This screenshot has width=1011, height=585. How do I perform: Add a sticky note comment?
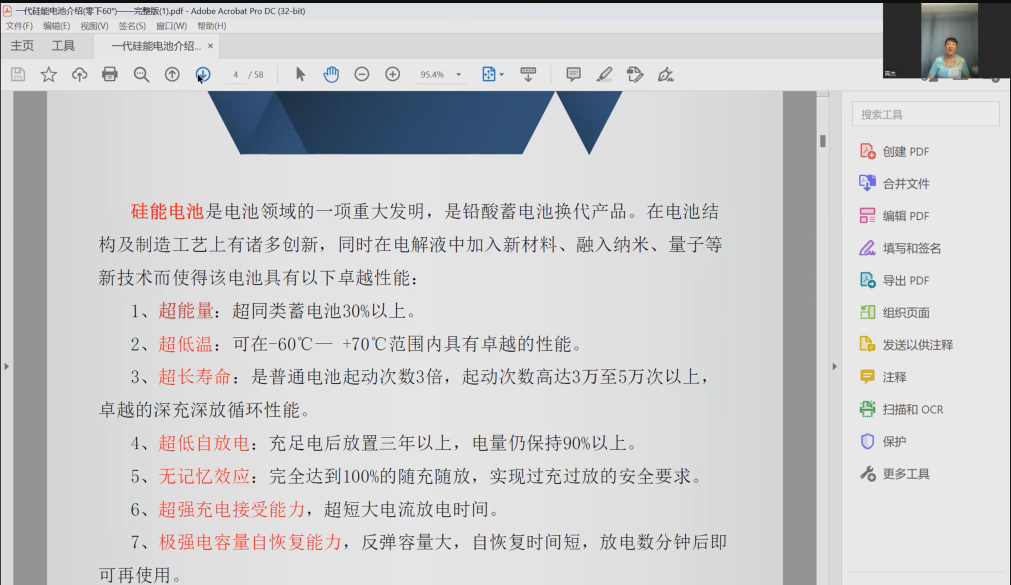[x=573, y=74]
